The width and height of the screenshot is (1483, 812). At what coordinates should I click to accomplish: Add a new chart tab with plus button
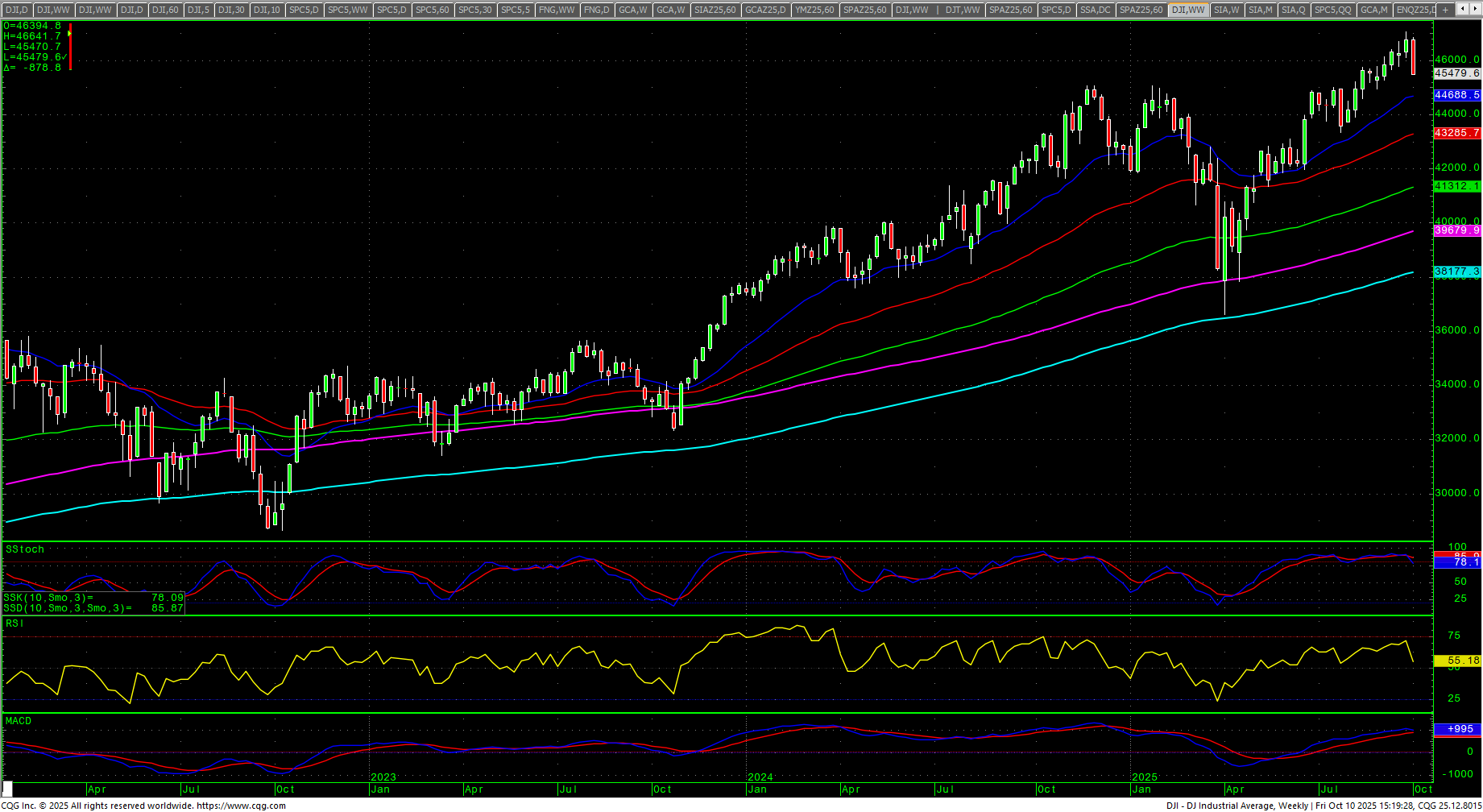[x=1445, y=10]
